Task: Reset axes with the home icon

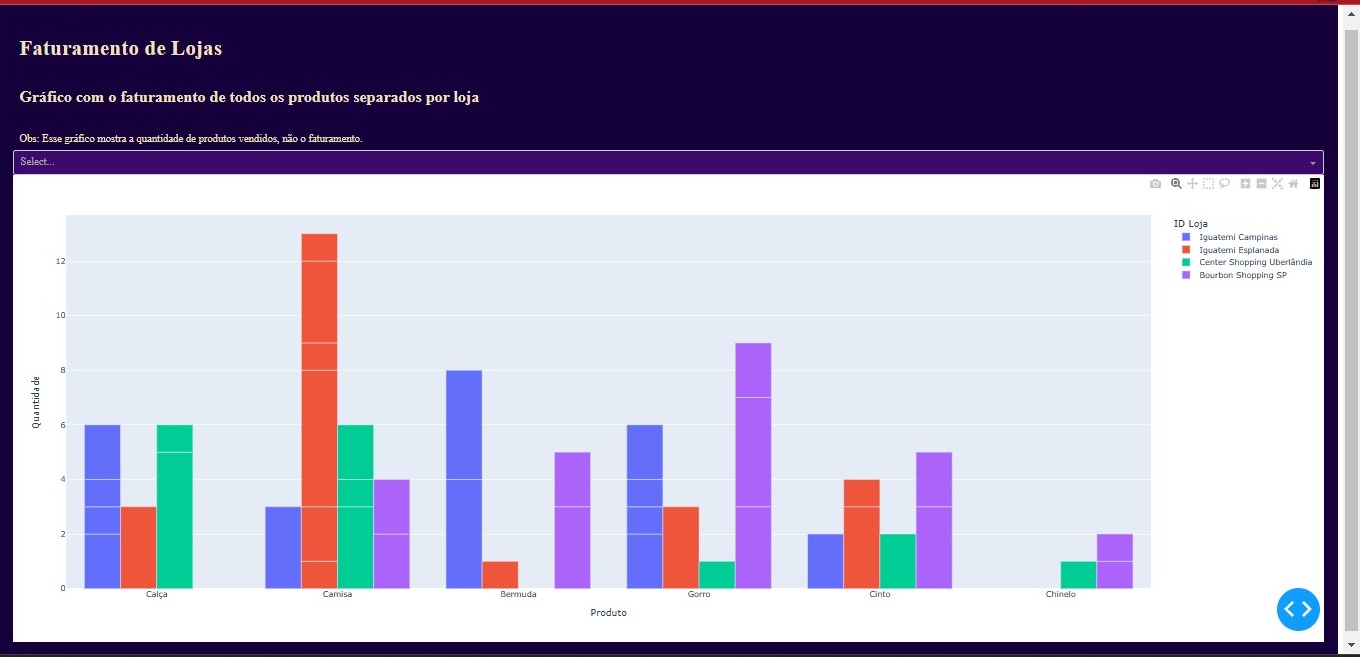Action: [1293, 183]
